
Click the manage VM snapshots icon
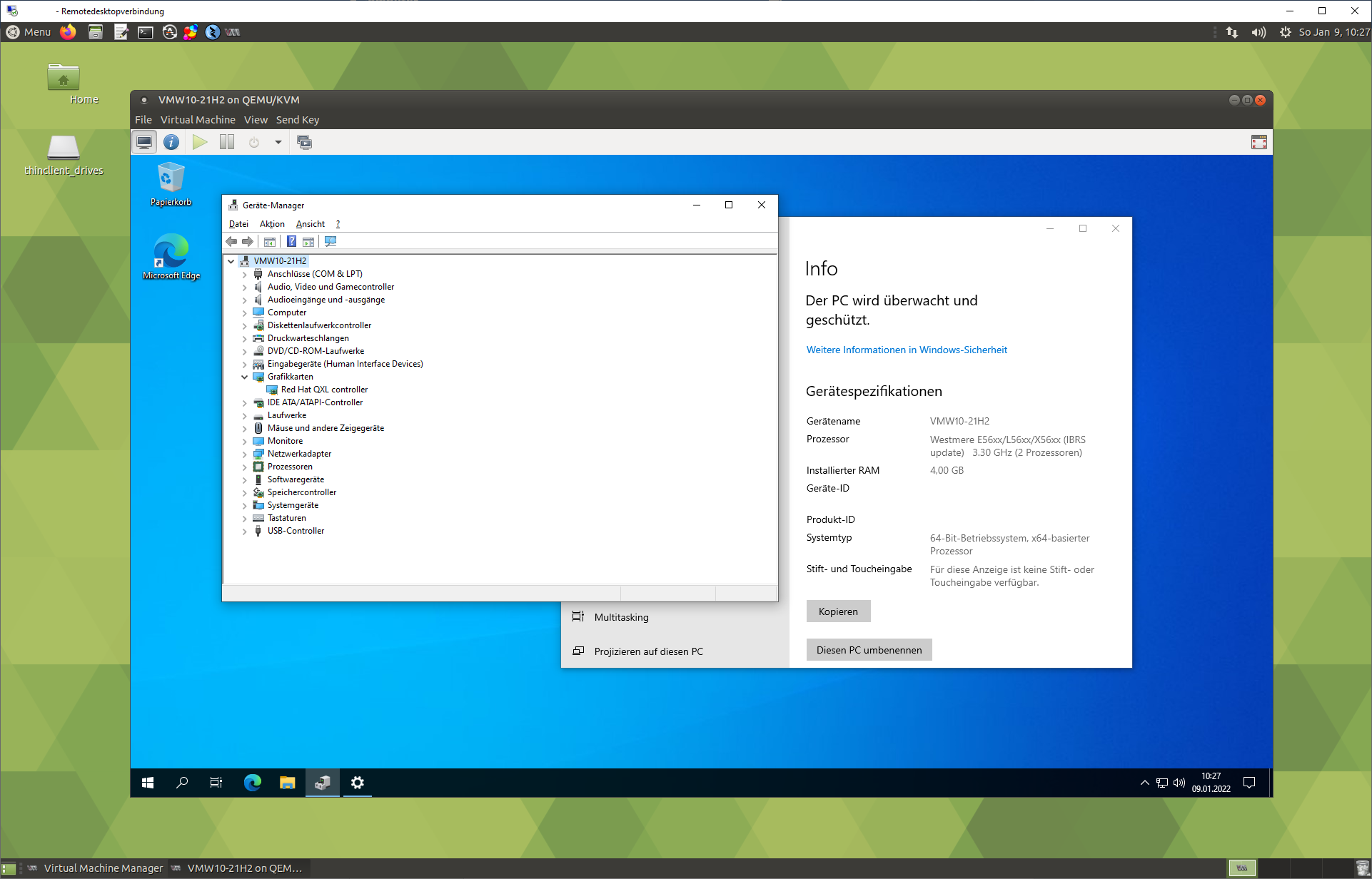(305, 142)
